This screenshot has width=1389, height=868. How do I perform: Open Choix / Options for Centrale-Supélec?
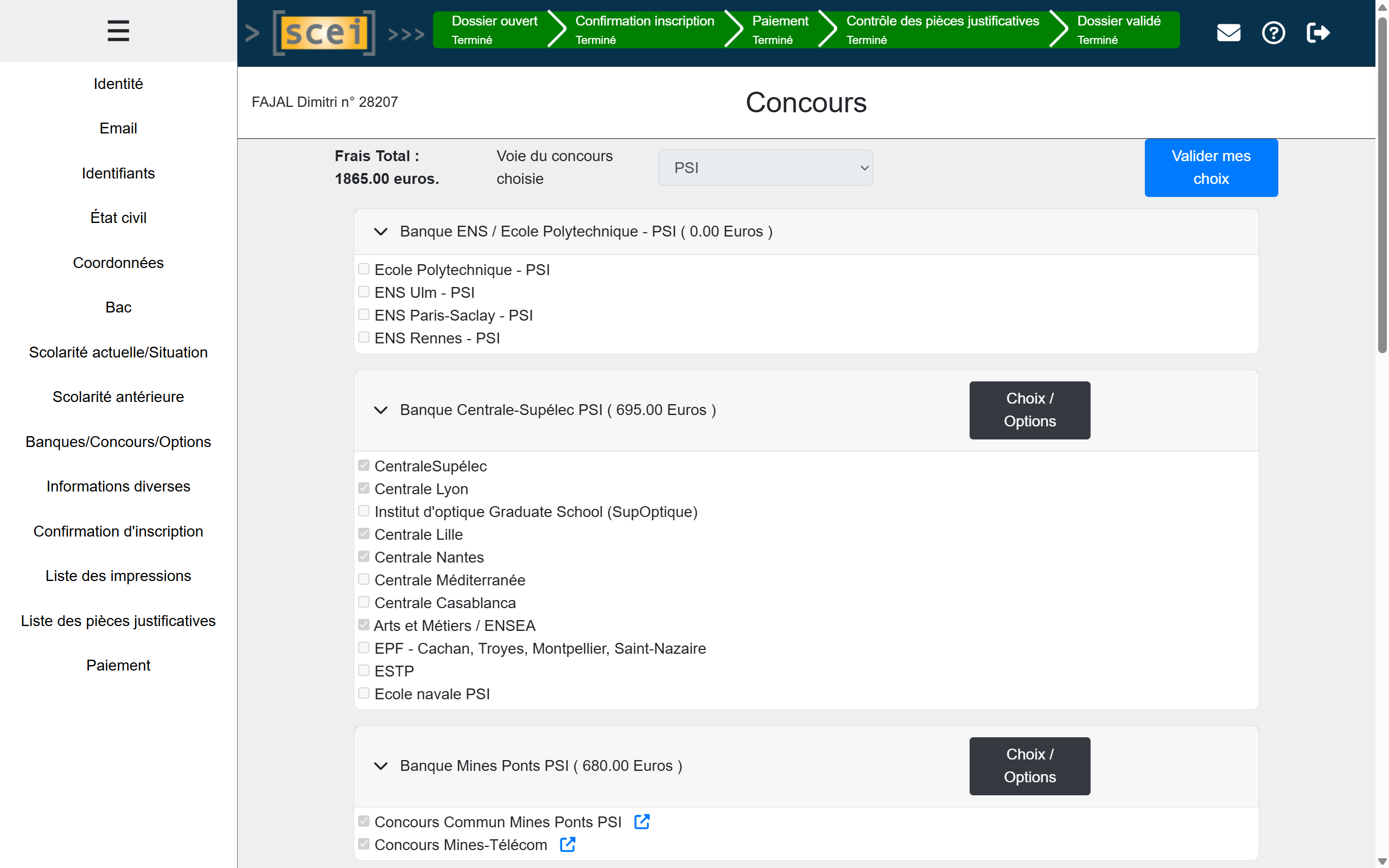(1030, 410)
